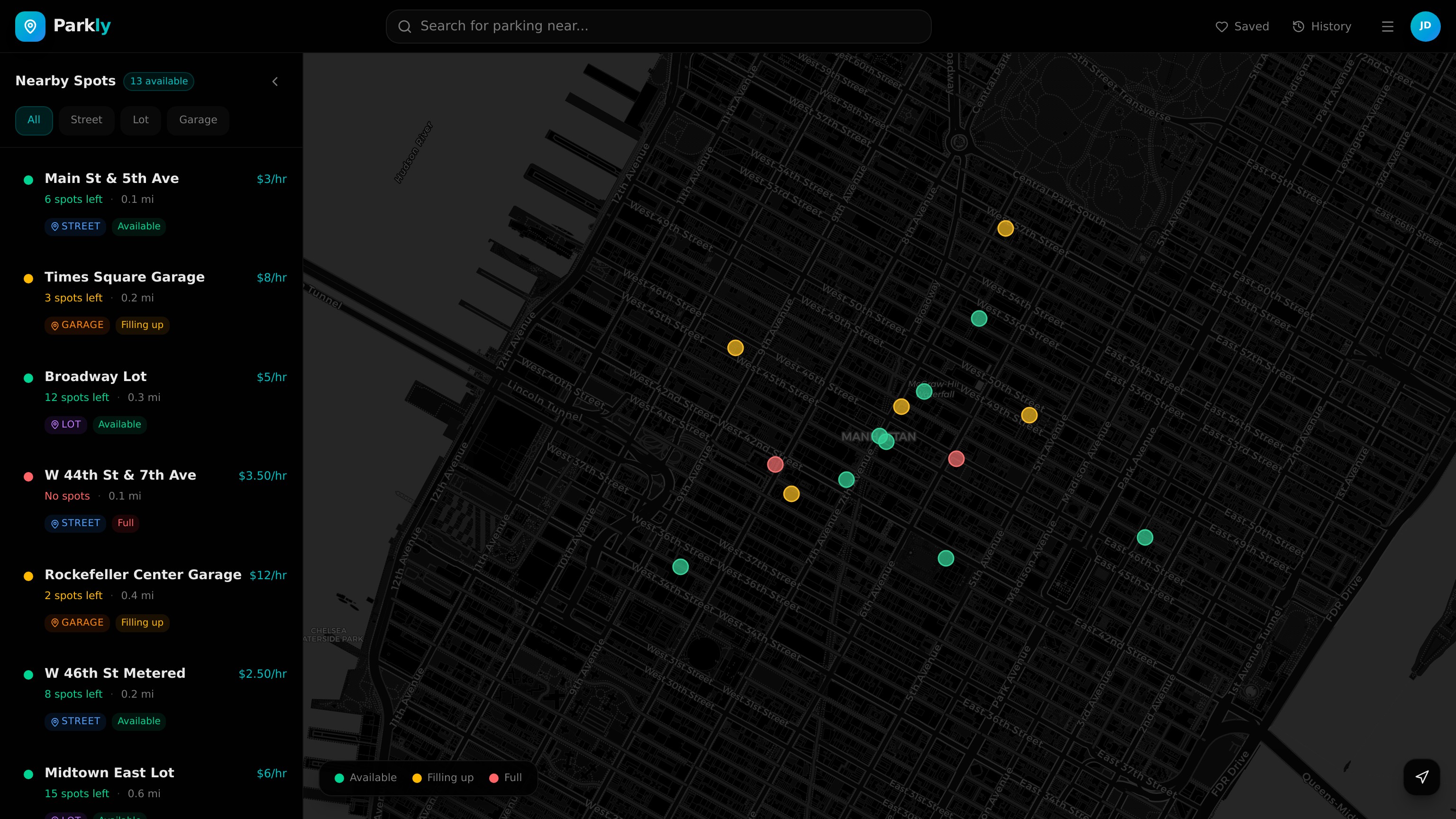Switch to the Garage filter
This screenshot has width=1456, height=819.
coord(198,120)
